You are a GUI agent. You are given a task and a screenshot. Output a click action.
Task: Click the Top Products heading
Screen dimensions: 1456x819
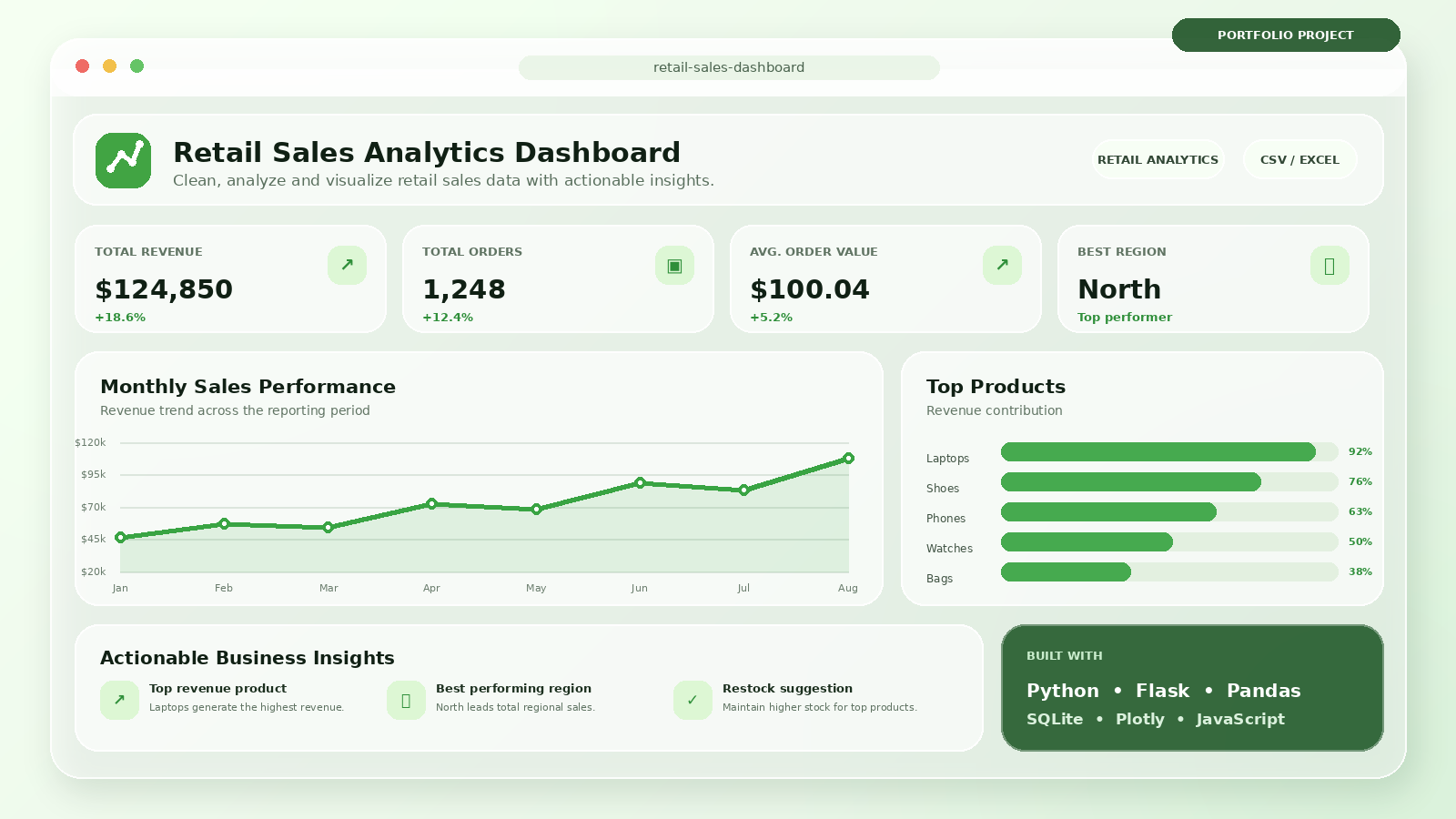click(996, 387)
